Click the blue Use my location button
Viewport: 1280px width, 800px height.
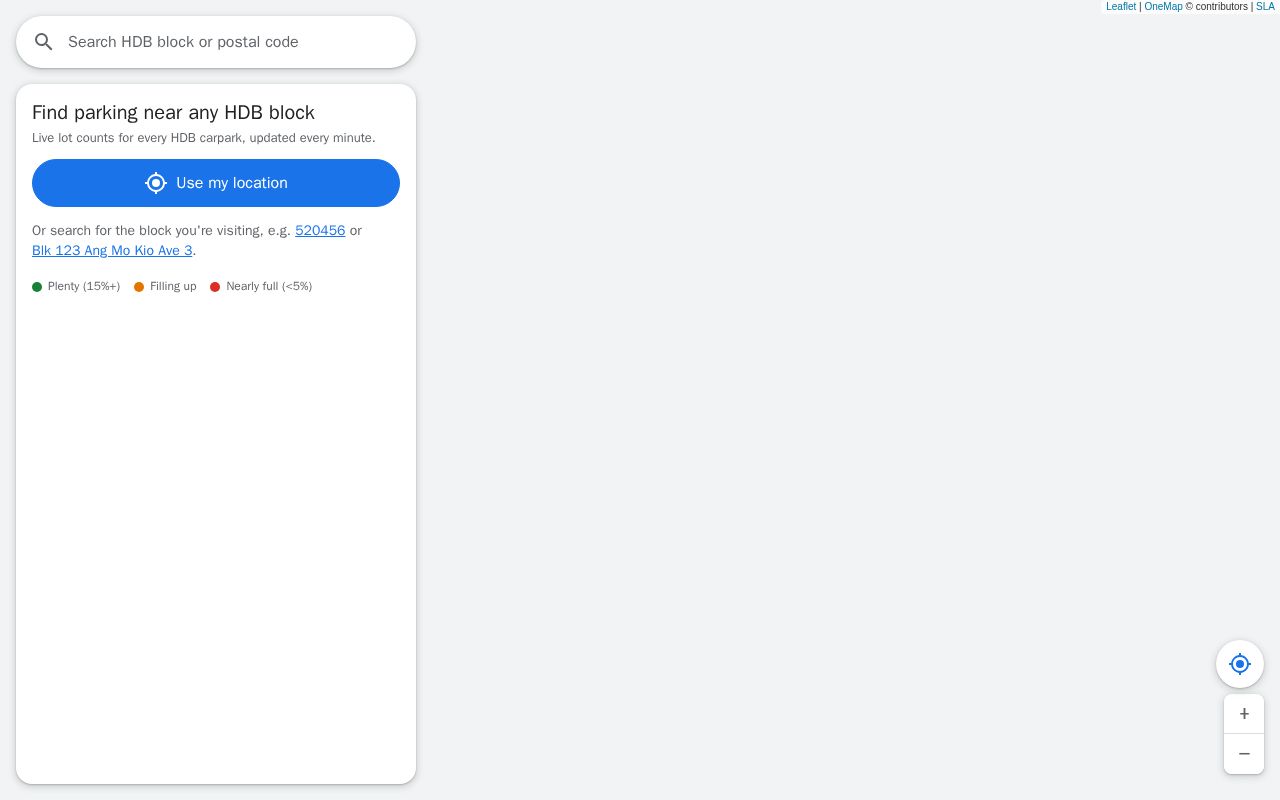216,183
